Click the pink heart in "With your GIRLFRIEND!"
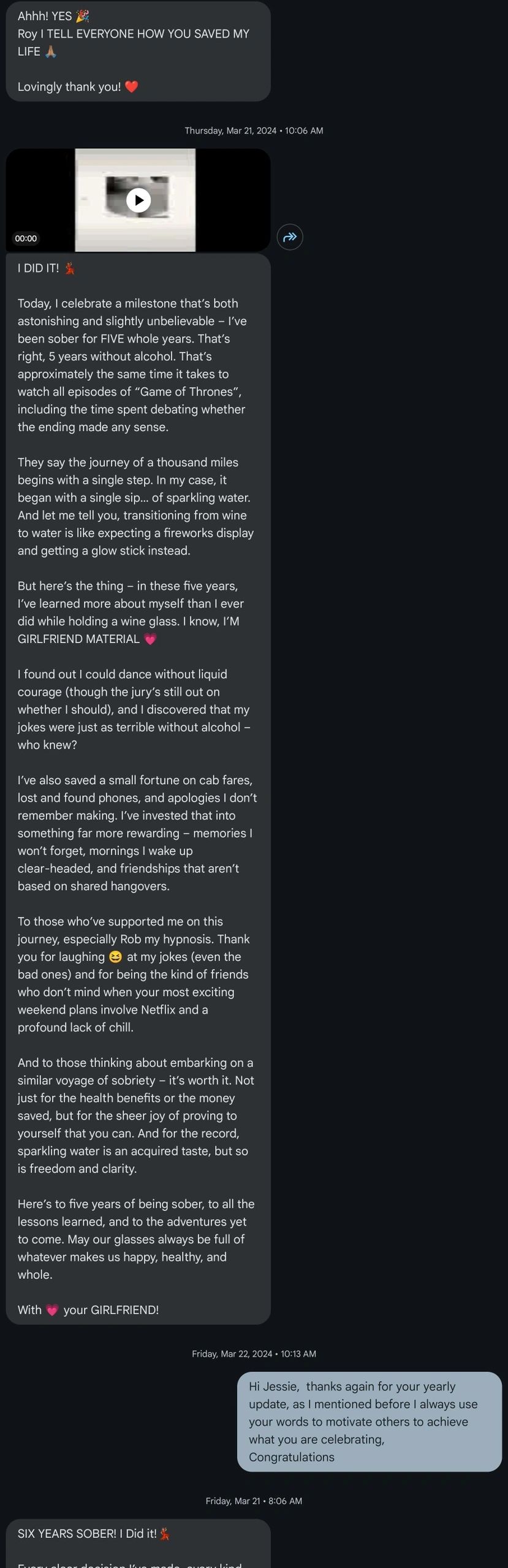Screen dimensions: 508x1568 pyautogui.click(x=52, y=1310)
